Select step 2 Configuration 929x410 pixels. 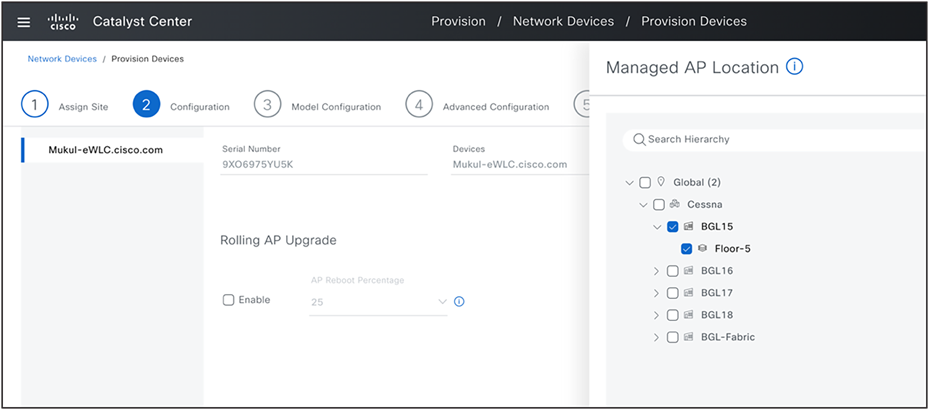pyautogui.click(x=181, y=105)
